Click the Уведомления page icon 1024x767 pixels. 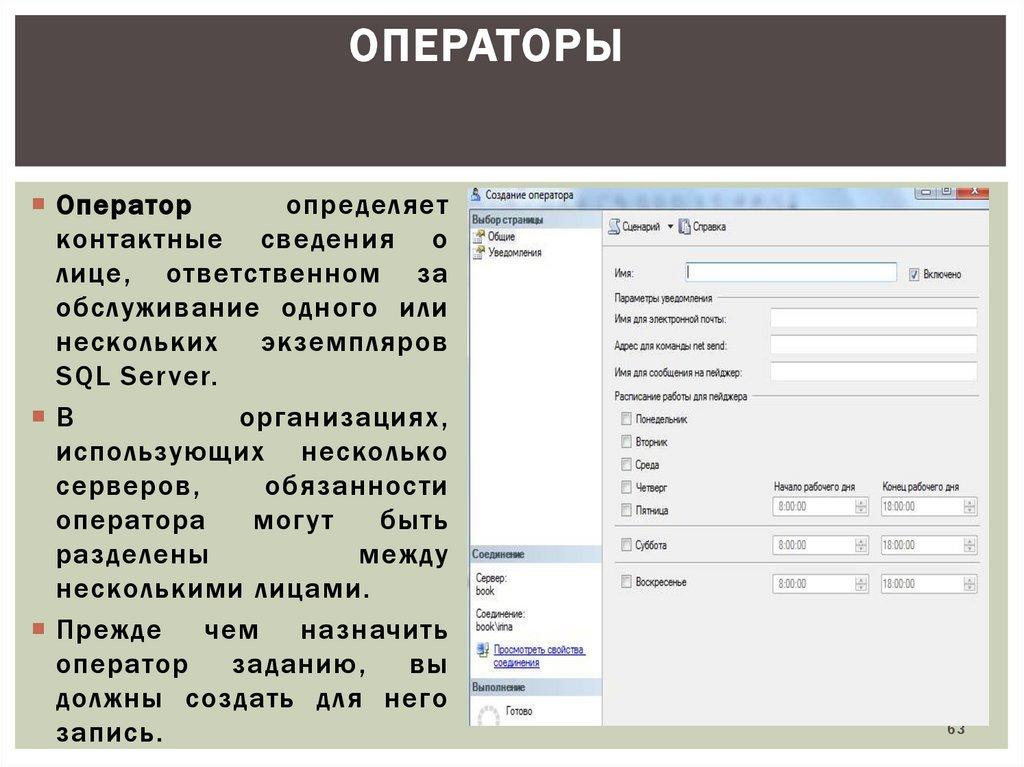[480, 253]
